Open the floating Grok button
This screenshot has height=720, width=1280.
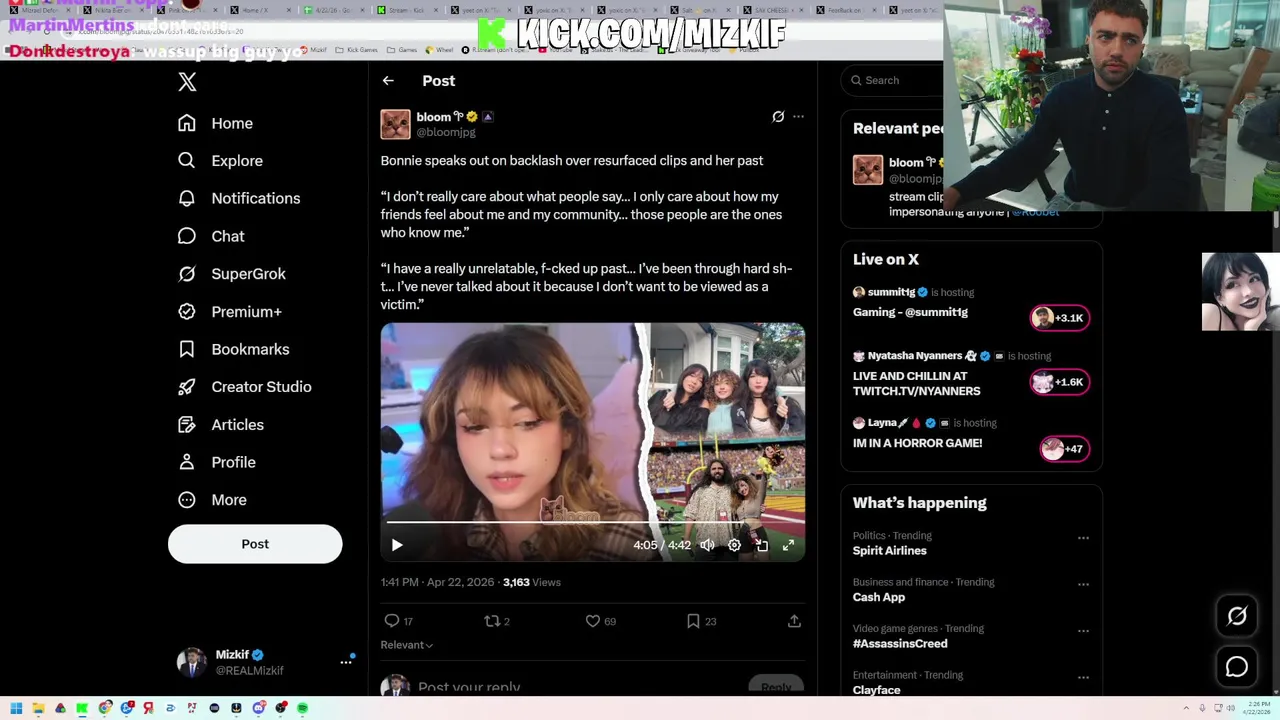tap(1237, 617)
